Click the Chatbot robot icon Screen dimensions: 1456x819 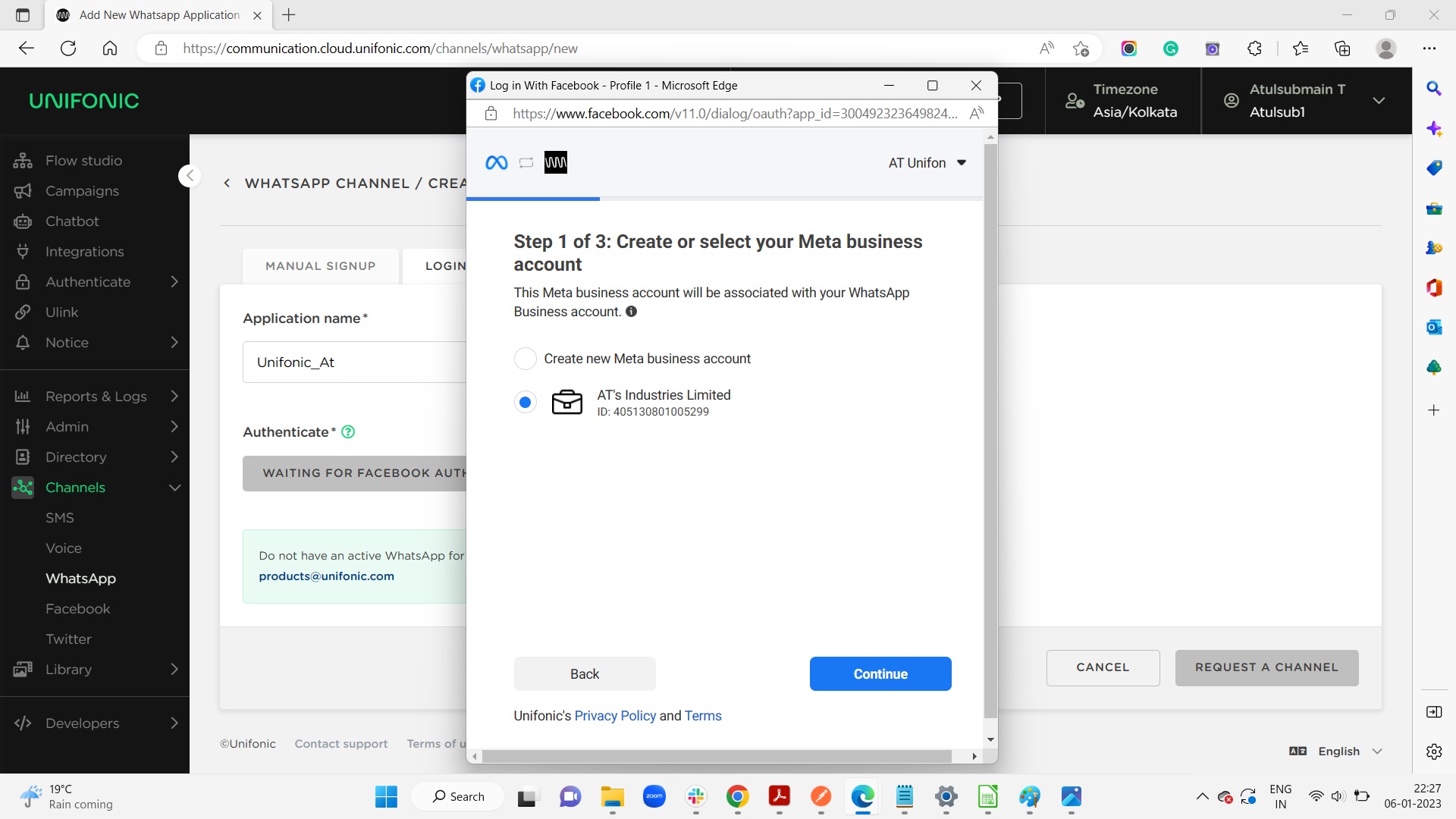tap(23, 221)
